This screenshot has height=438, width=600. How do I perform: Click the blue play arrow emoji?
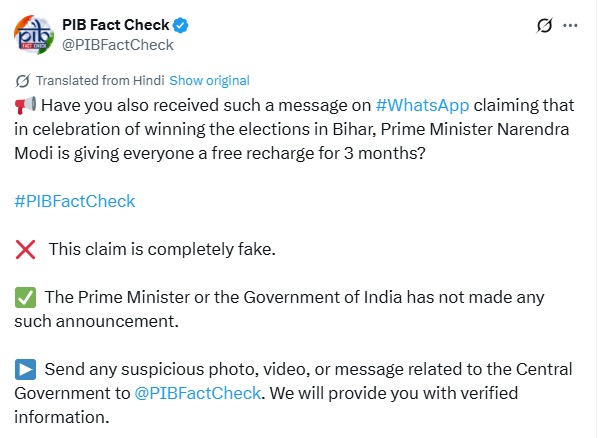[24, 369]
